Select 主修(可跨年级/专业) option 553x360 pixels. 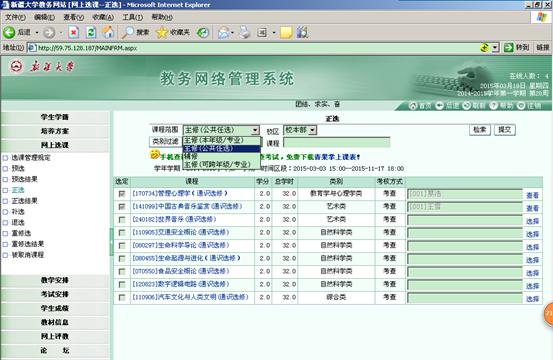tap(221, 164)
